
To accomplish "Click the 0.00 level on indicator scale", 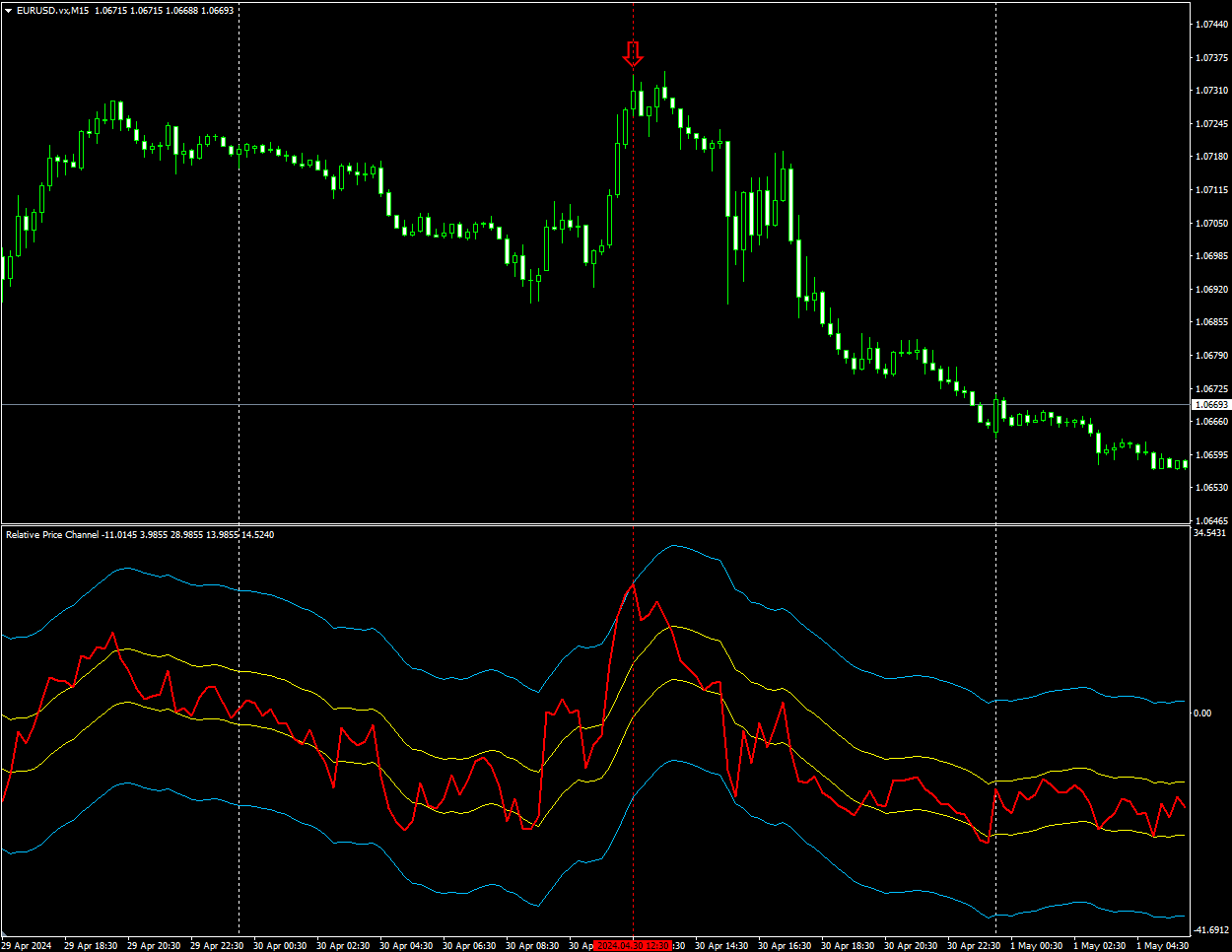I will click(1203, 713).
